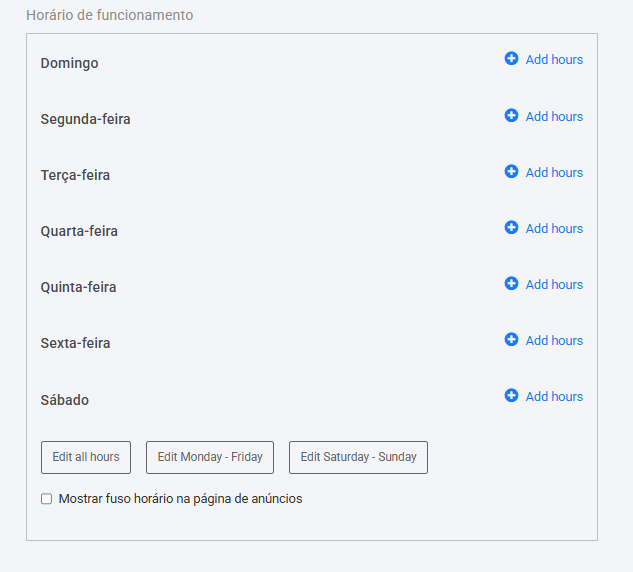Click Add hours link for Segunda-feira
Viewport: 633px width, 572px height.
(x=554, y=117)
